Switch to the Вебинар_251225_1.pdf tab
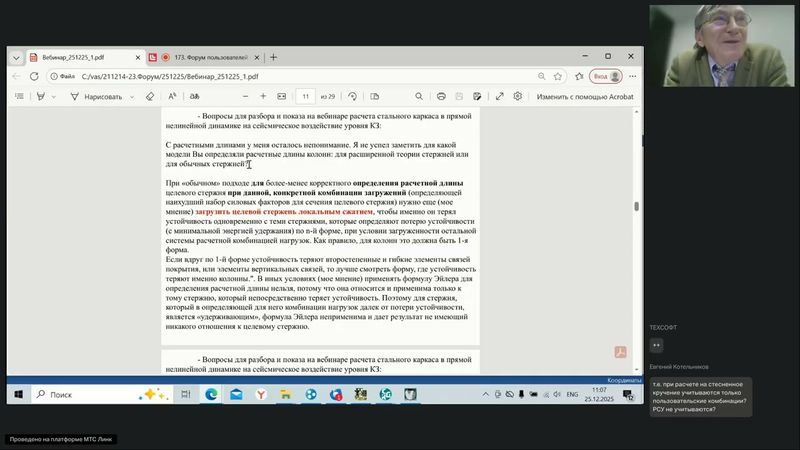Viewport: 800px width, 450px height. 85,57
